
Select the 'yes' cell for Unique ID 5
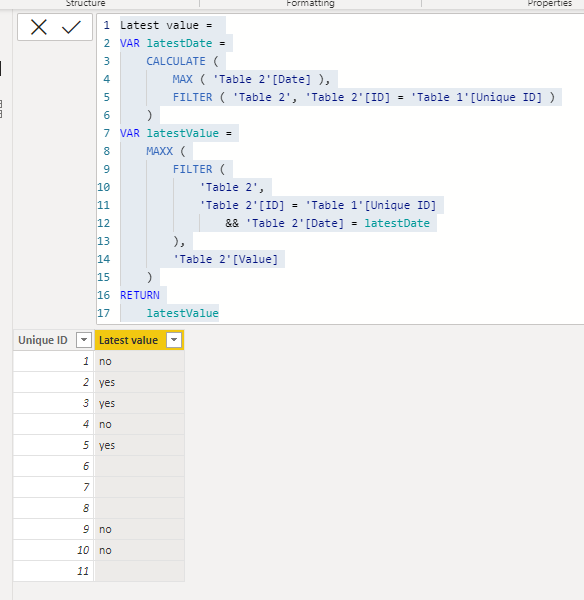(x=139, y=445)
